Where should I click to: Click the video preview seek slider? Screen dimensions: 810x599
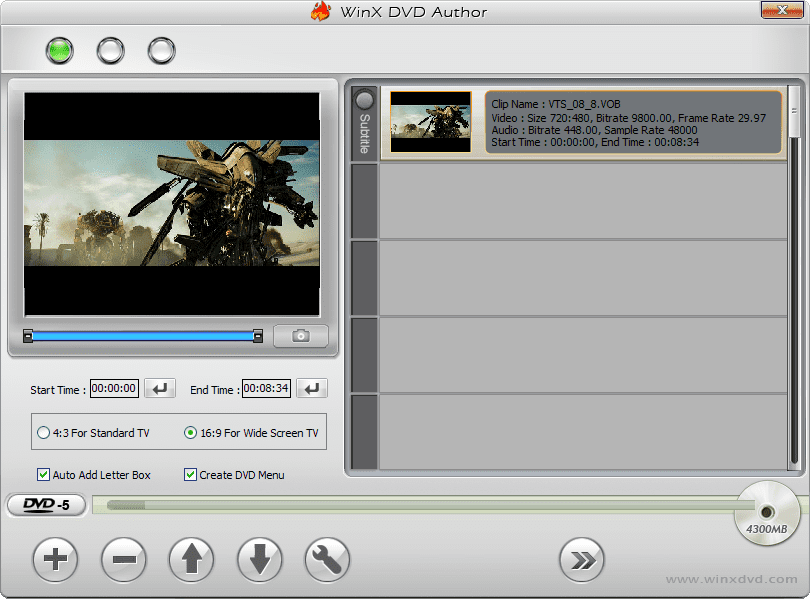[140, 336]
